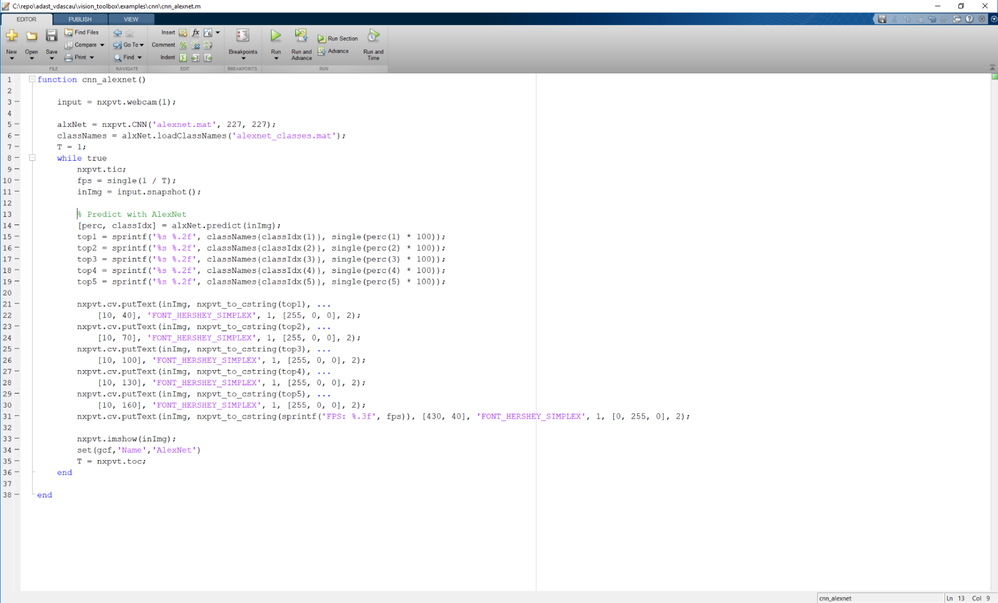Expand the Find dropdown

click(x=139, y=57)
